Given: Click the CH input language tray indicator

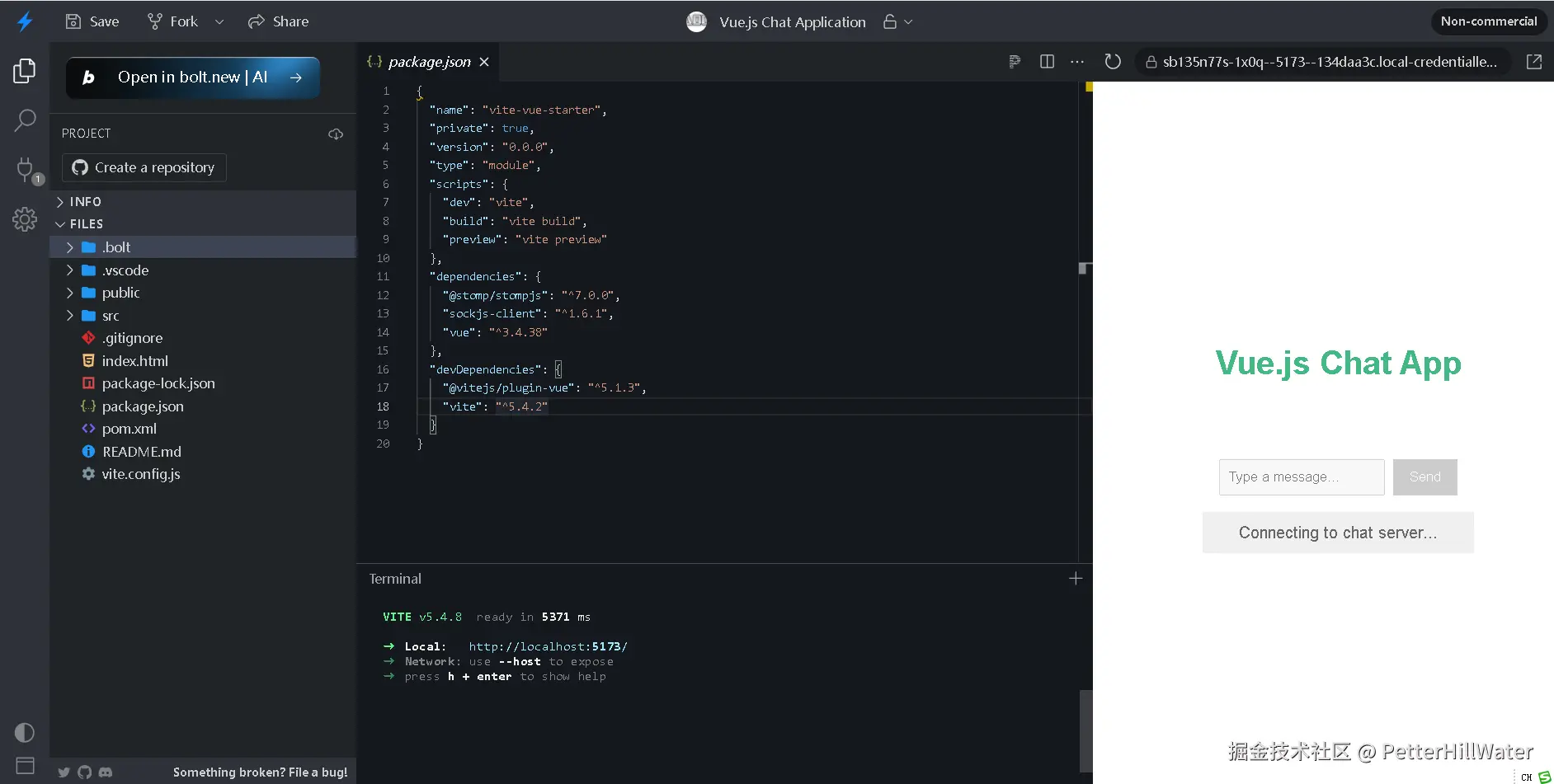Looking at the screenshot, I should pyautogui.click(x=1526, y=777).
